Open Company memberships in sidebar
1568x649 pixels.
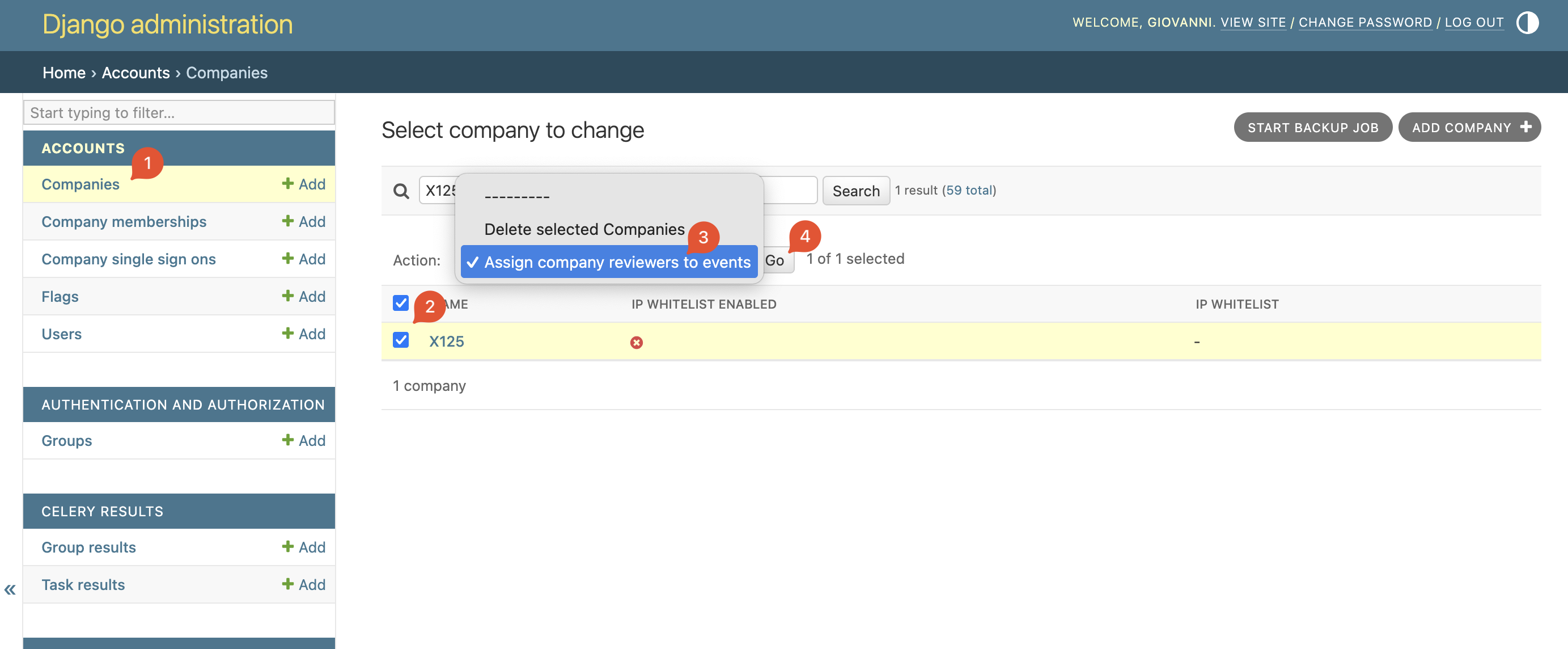[124, 222]
